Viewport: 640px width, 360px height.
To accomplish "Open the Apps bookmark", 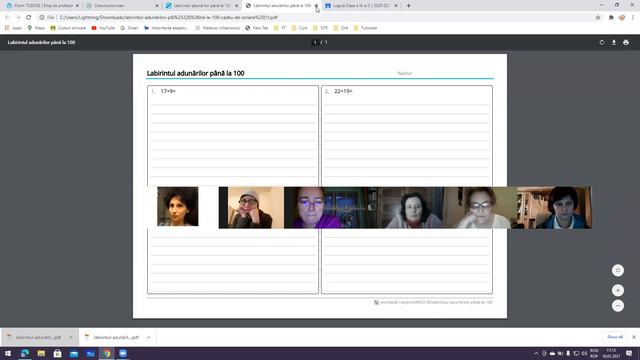I will (13, 28).
